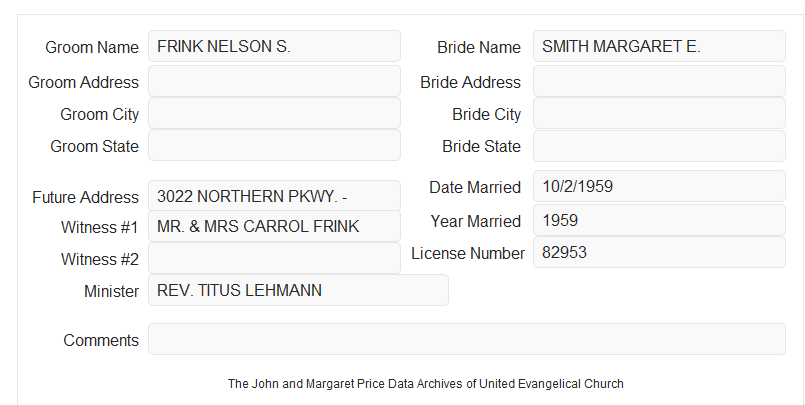Focus the Year Married input box
The width and height of the screenshot is (805, 405).
[x=659, y=220]
